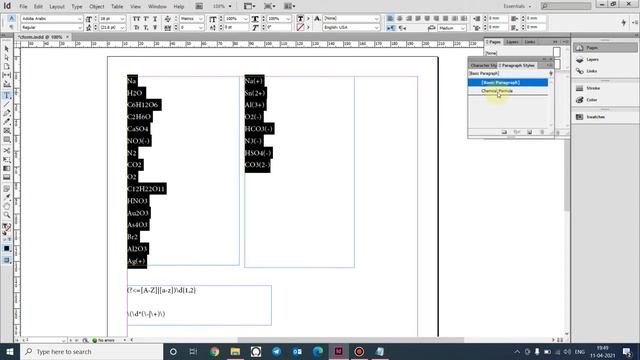Screen dimensions: 640x360
Task: Toggle All Caps formatting
Action: (x=136, y=19)
